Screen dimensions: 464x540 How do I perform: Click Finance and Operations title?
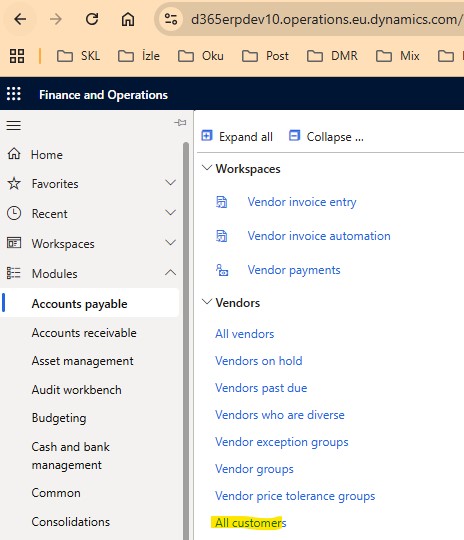103,95
